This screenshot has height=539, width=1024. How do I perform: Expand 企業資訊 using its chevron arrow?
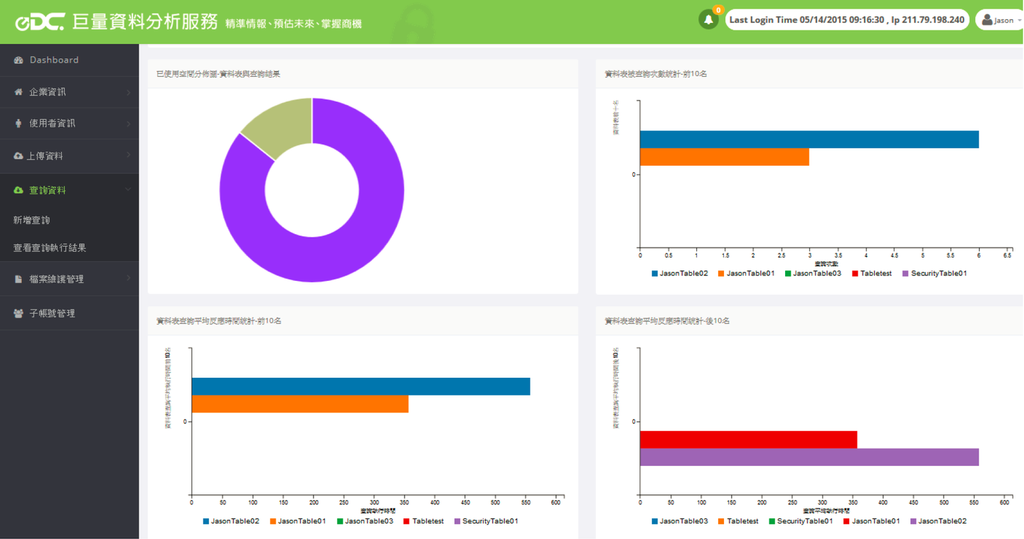pyautogui.click(x=129, y=93)
